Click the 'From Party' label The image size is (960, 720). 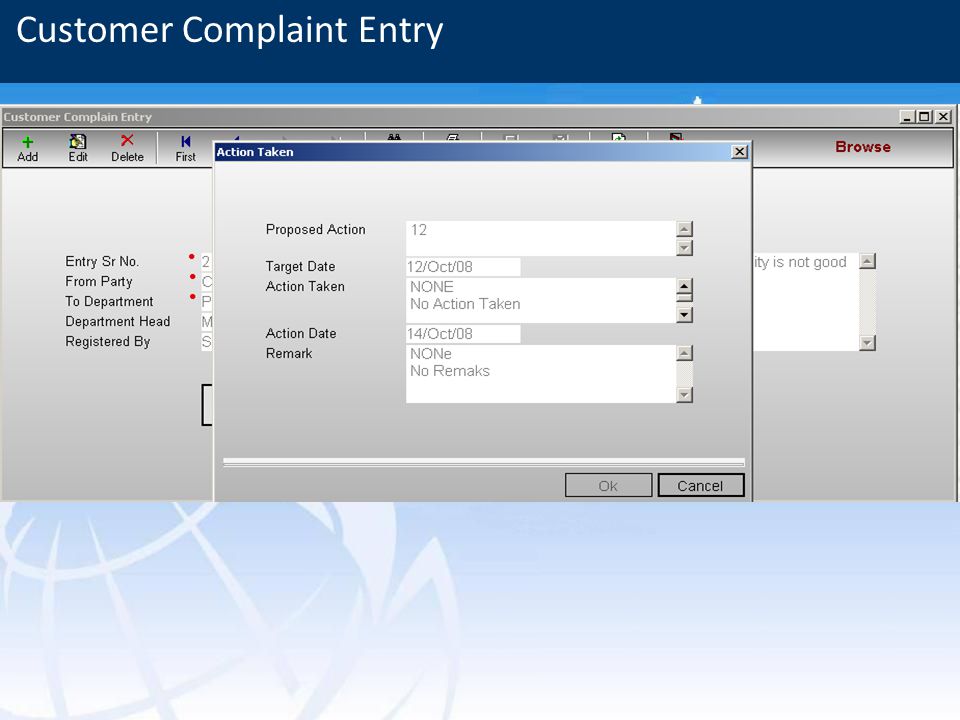[99, 282]
